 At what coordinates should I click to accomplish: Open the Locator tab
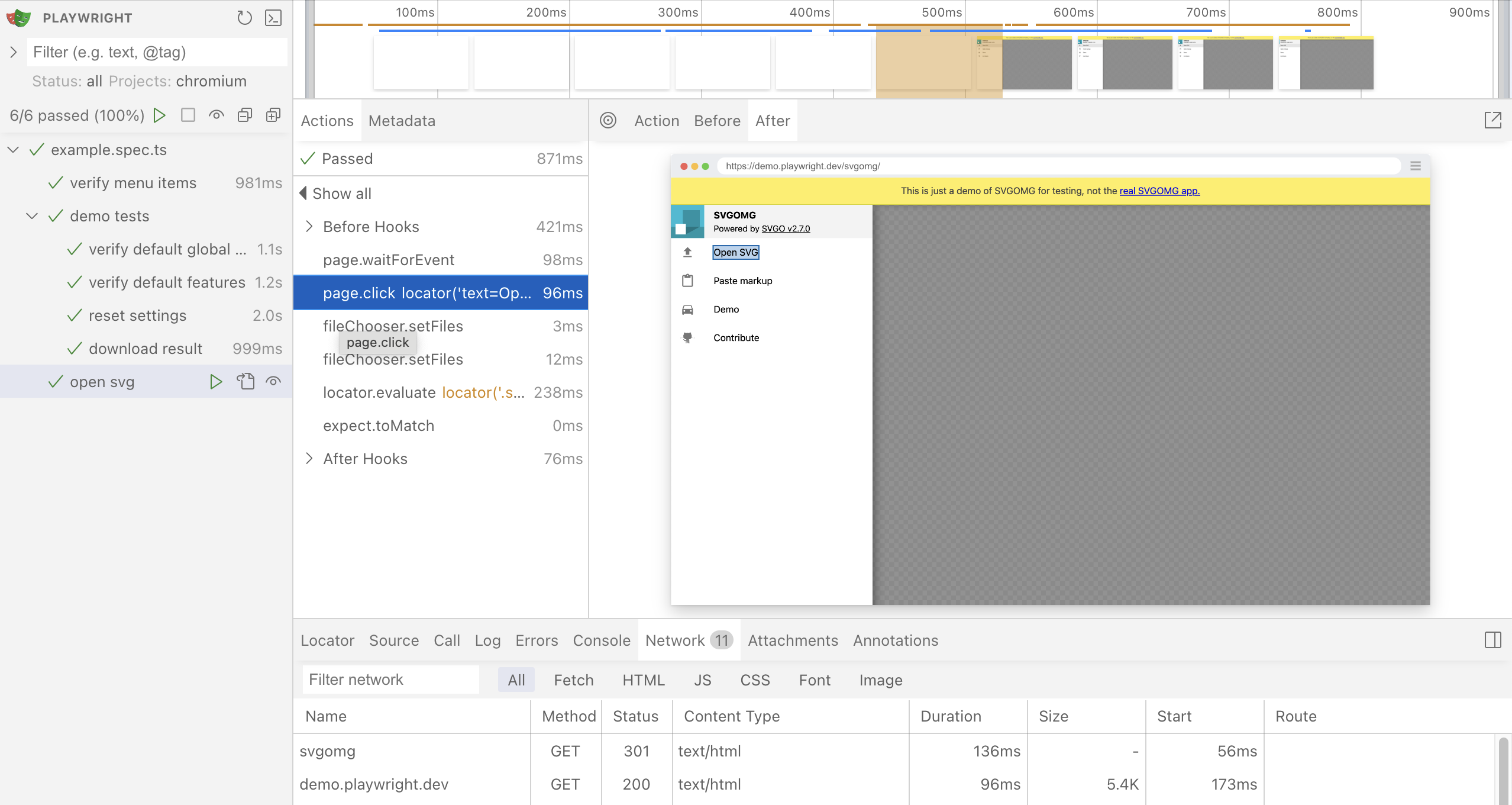click(x=327, y=640)
